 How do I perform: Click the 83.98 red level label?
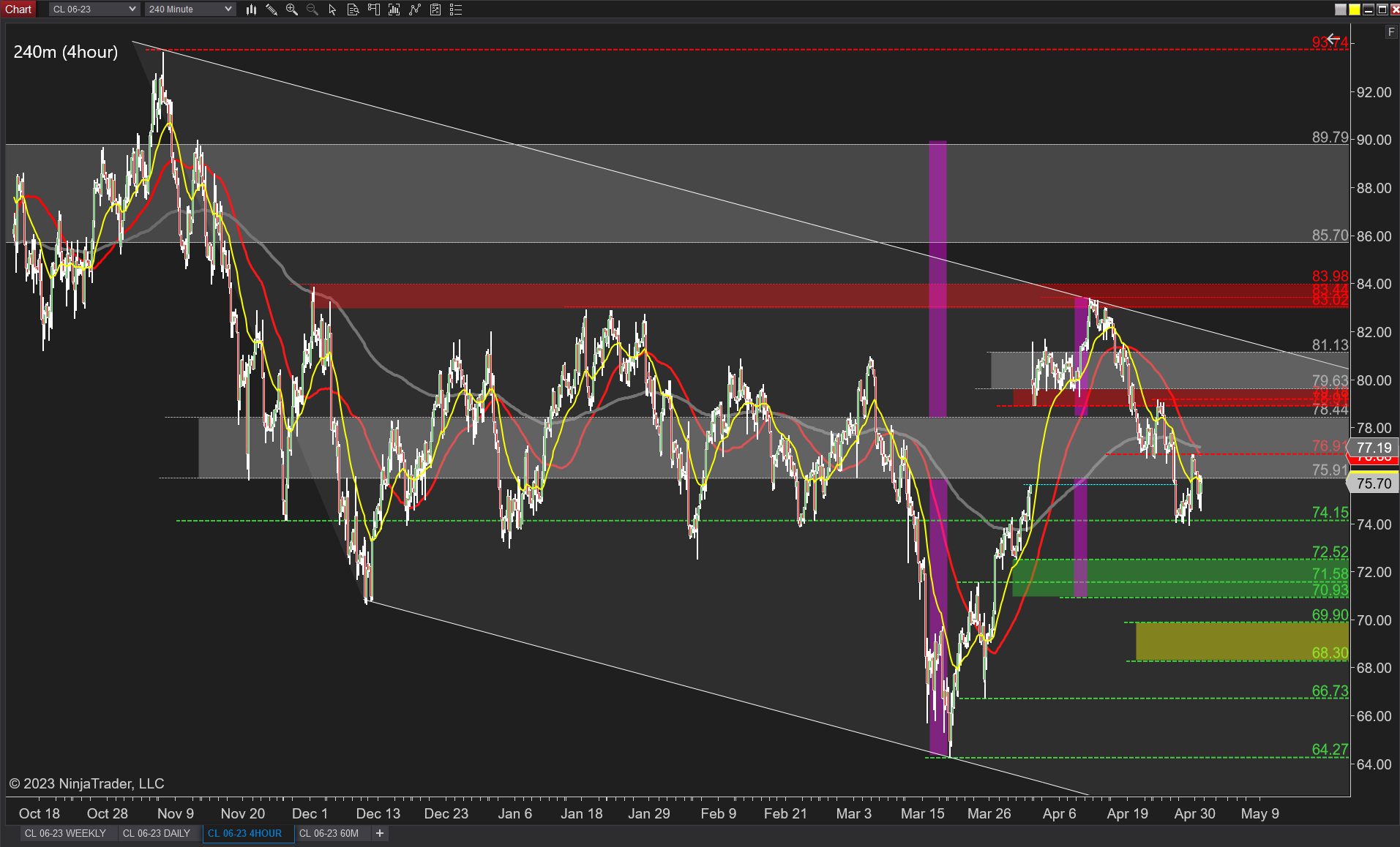1330,276
